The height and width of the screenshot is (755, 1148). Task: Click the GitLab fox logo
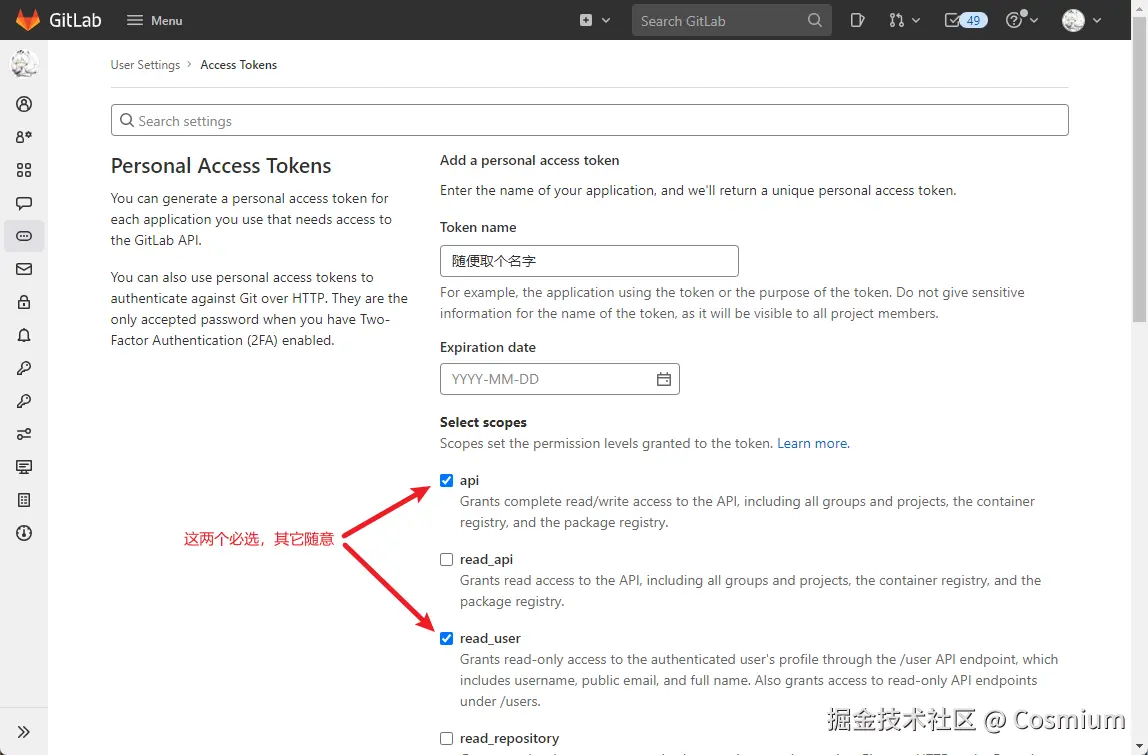tap(27, 20)
